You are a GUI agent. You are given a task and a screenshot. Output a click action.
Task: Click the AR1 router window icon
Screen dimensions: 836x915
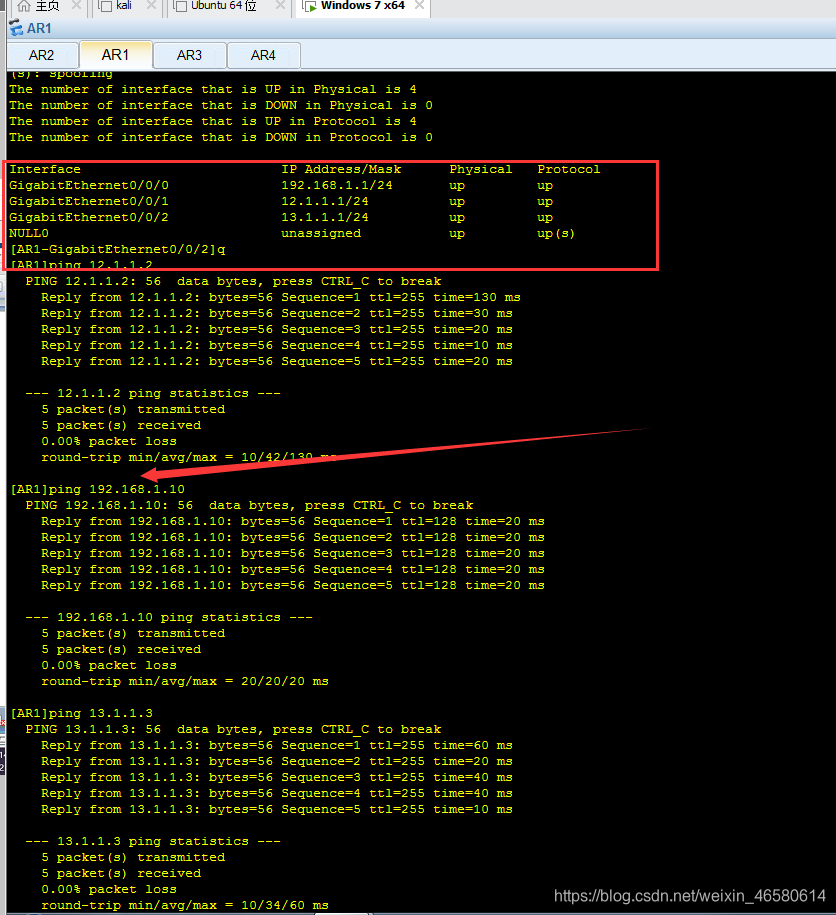16,27
